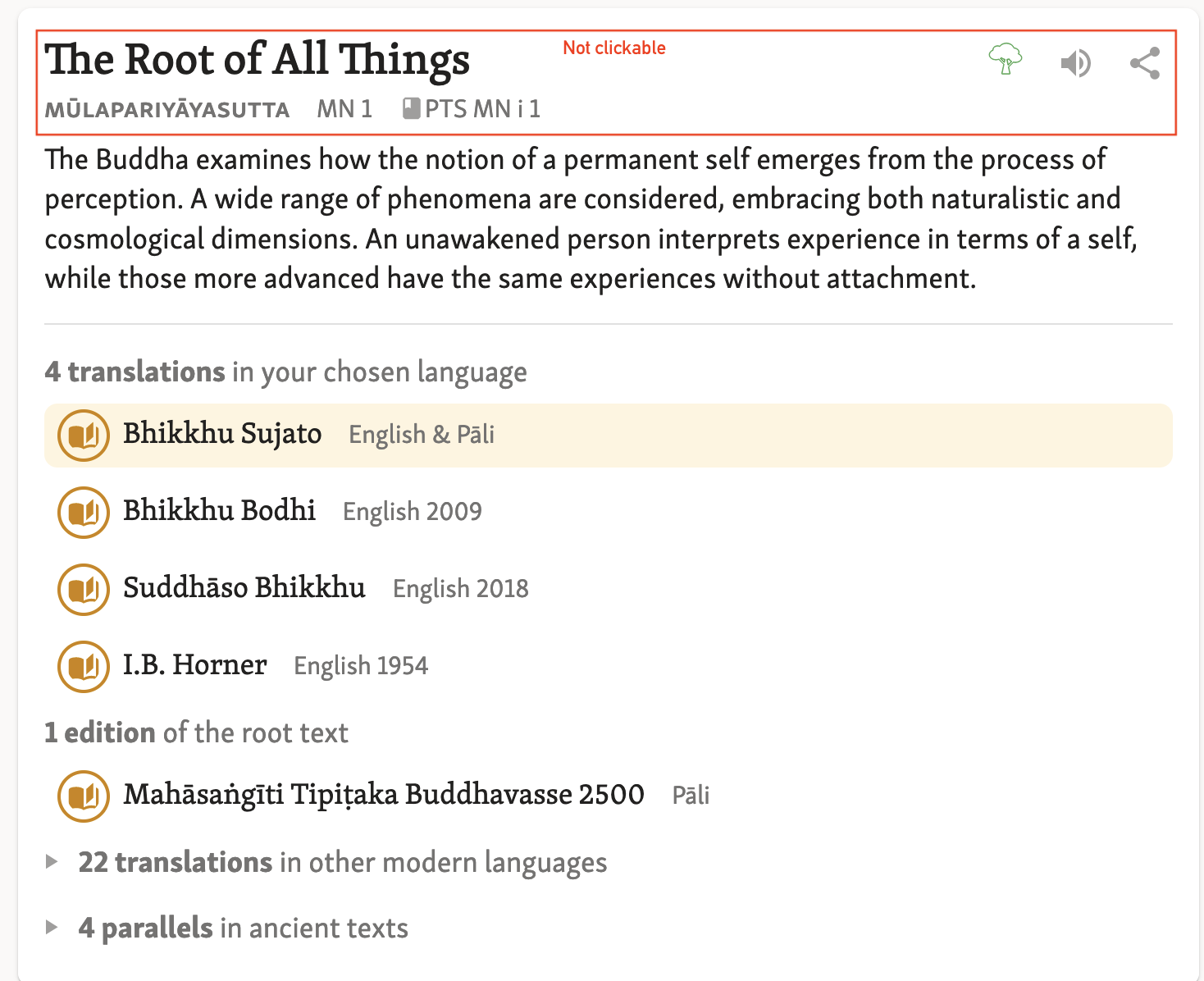Image resolution: width=1204 pixels, height=981 pixels.
Task: Open book icon beside Mahāsaṅgīti Tipiṭaka
Action: [x=84, y=796]
